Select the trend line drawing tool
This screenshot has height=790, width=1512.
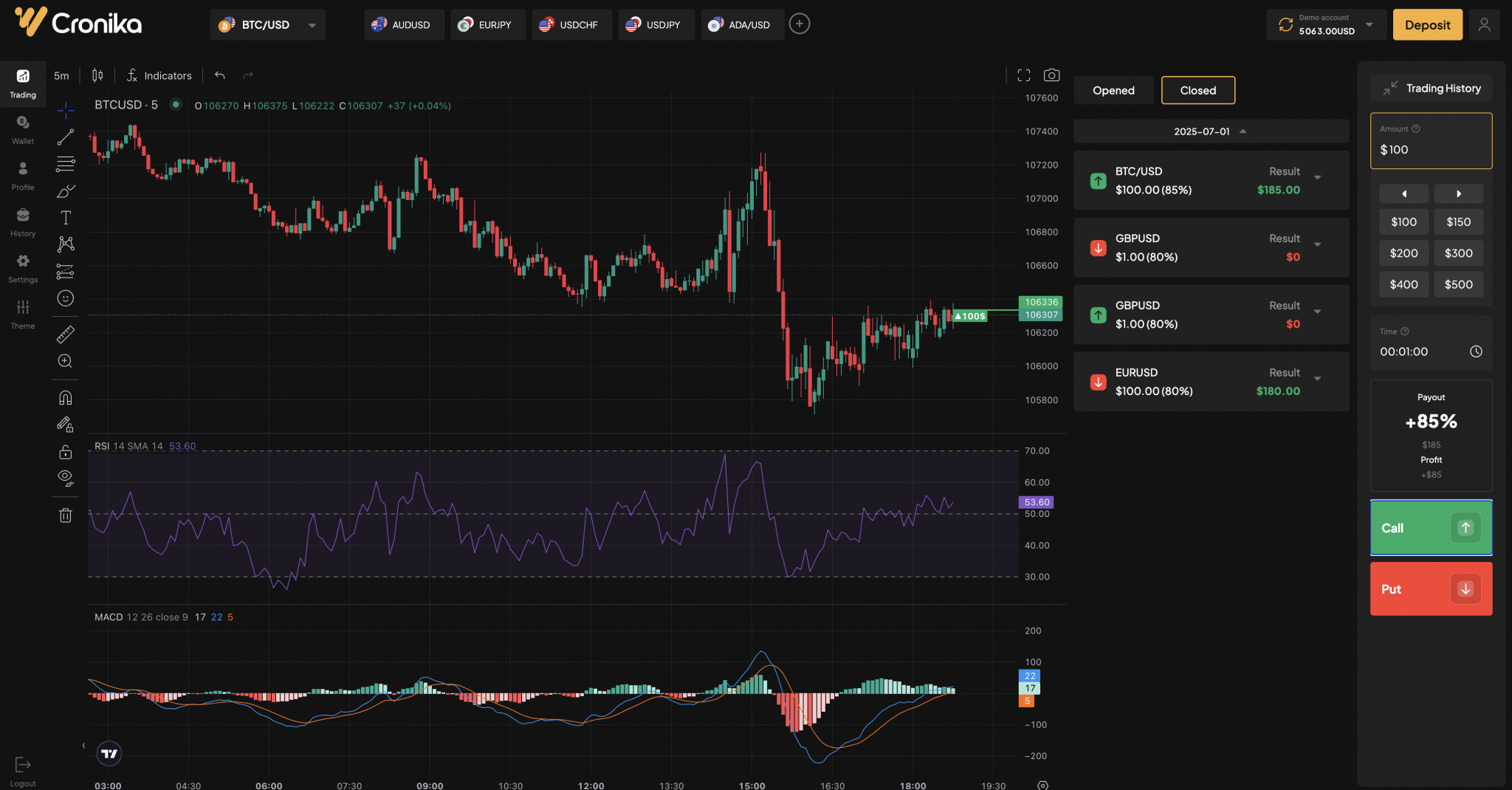66,137
